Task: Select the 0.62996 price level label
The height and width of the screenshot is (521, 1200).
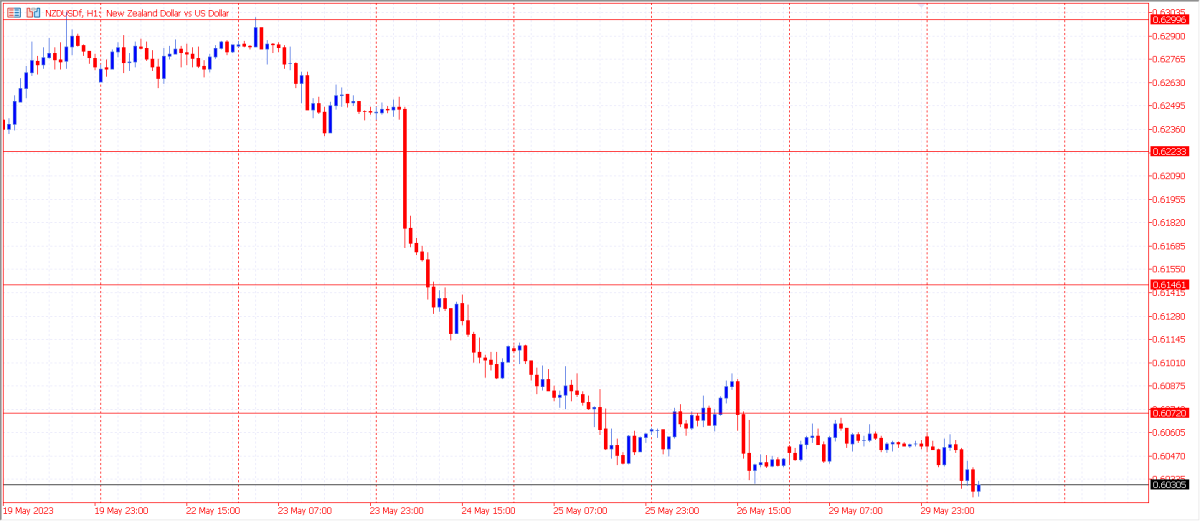Action: click(1168, 19)
